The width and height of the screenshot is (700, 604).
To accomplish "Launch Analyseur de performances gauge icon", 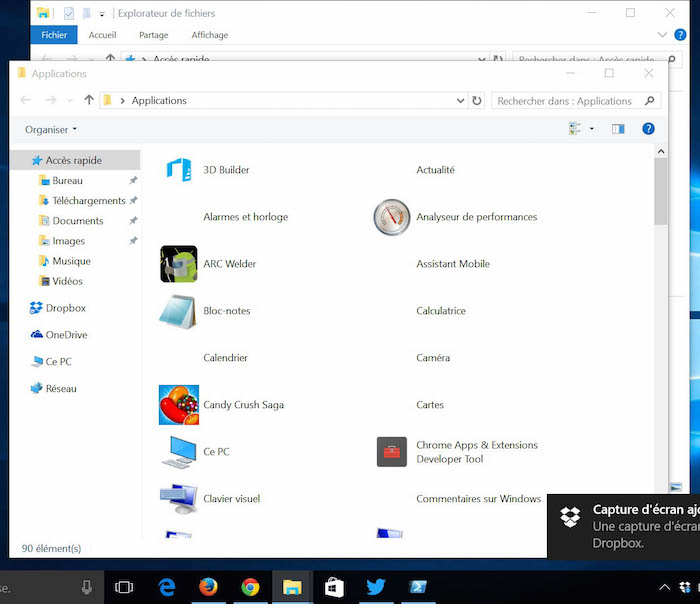I will [391, 217].
